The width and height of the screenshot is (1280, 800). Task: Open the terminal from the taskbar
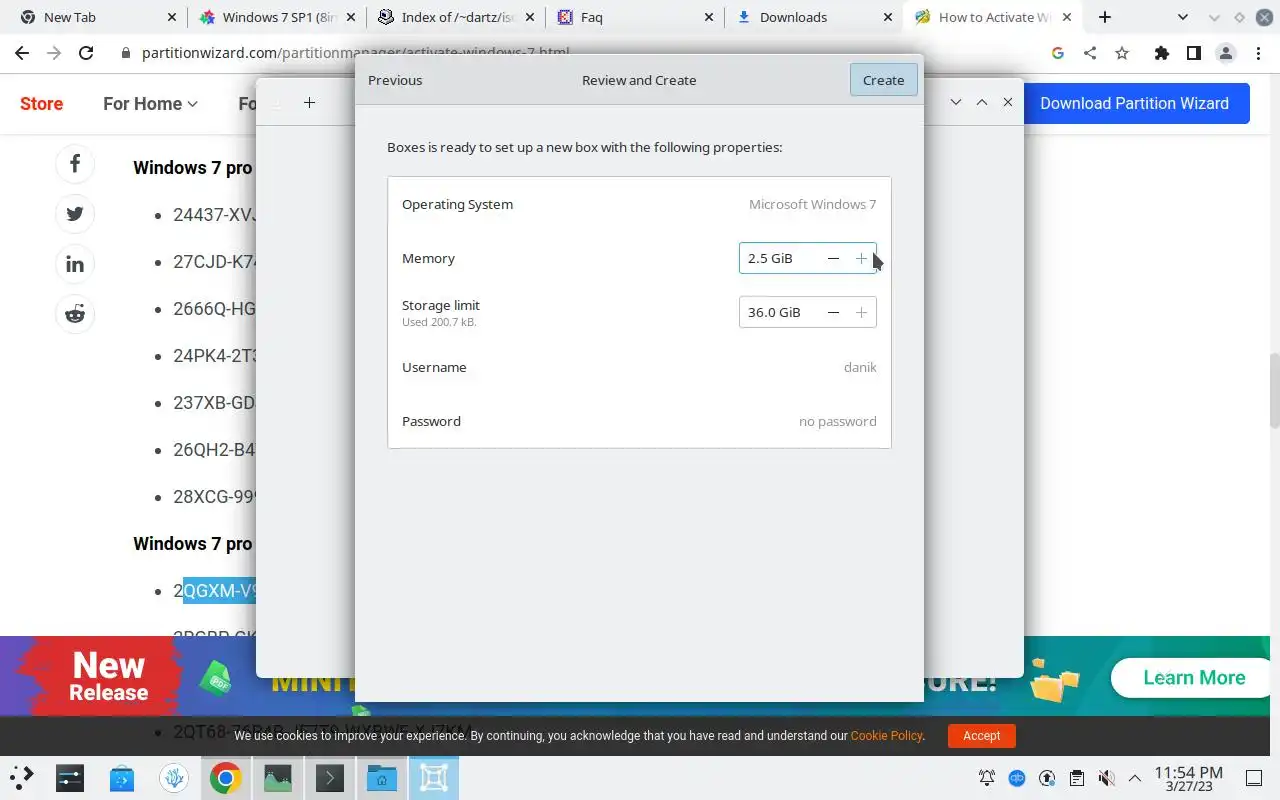(x=330, y=778)
